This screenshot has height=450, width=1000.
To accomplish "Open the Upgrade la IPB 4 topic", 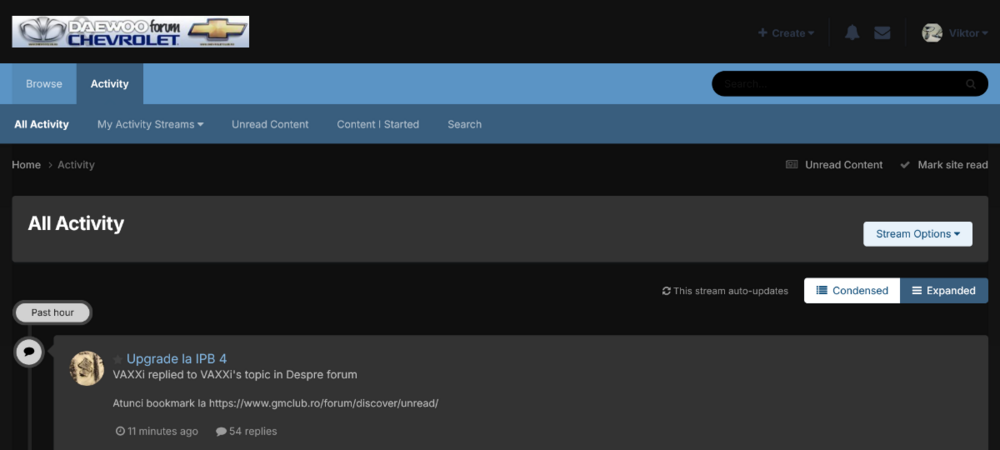I will pos(177,359).
